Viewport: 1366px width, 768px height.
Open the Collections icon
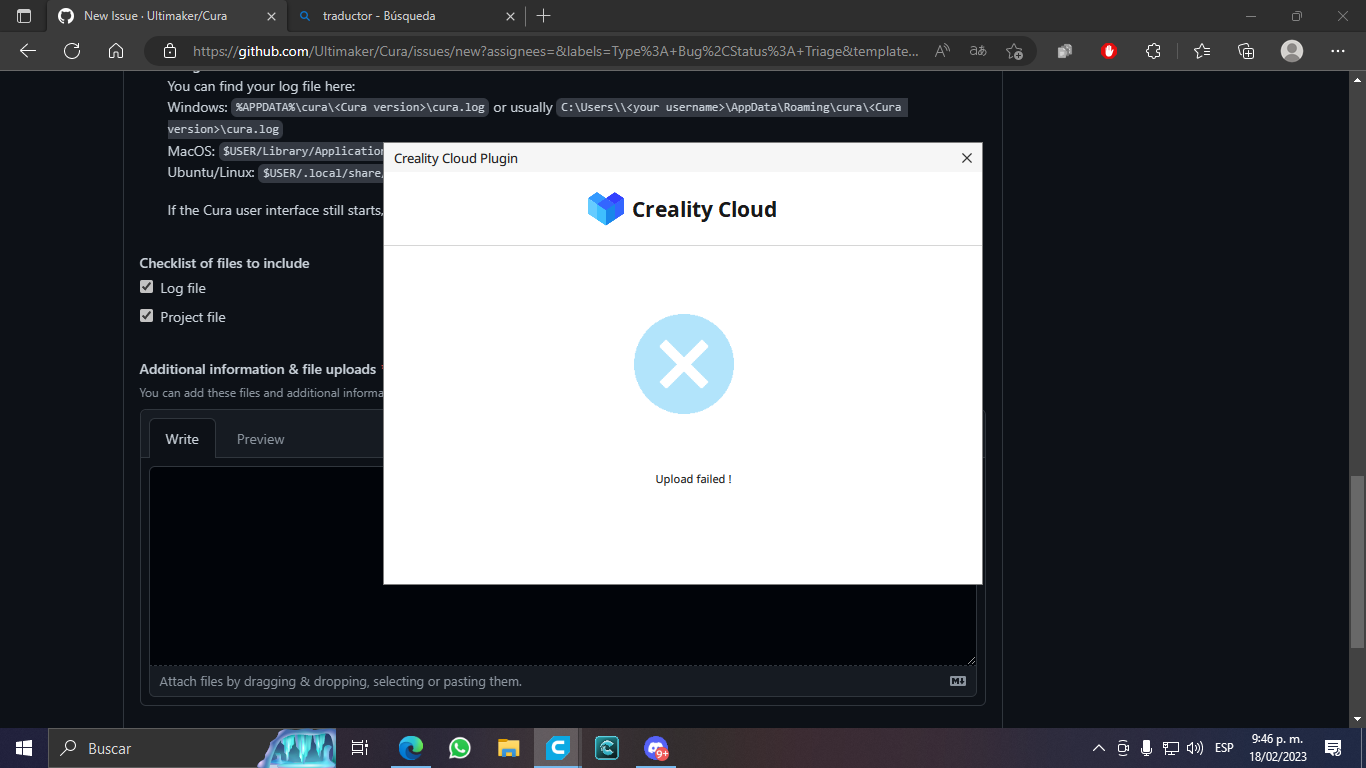(1246, 50)
